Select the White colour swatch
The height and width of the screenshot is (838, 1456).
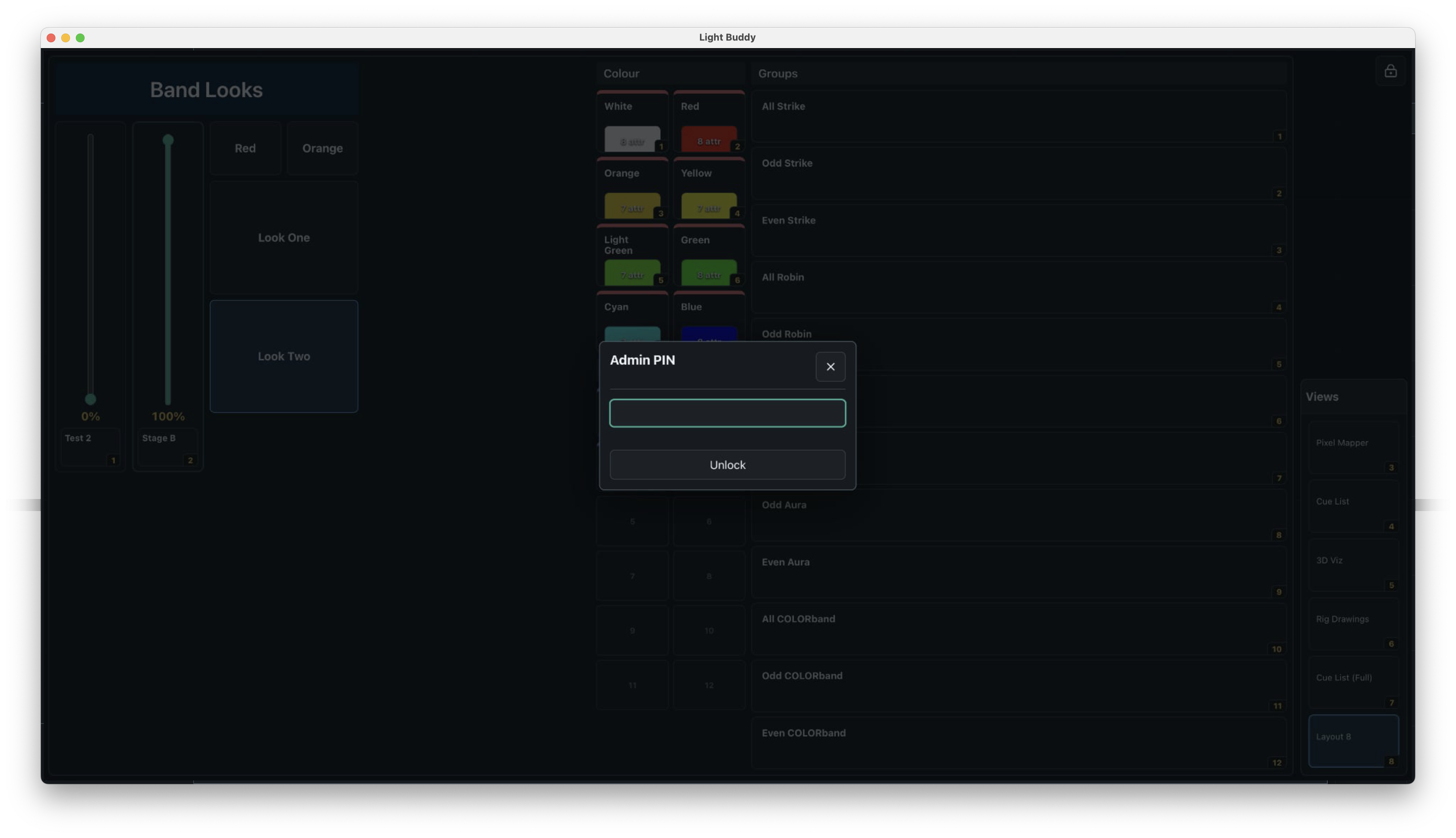click(632, 121)
